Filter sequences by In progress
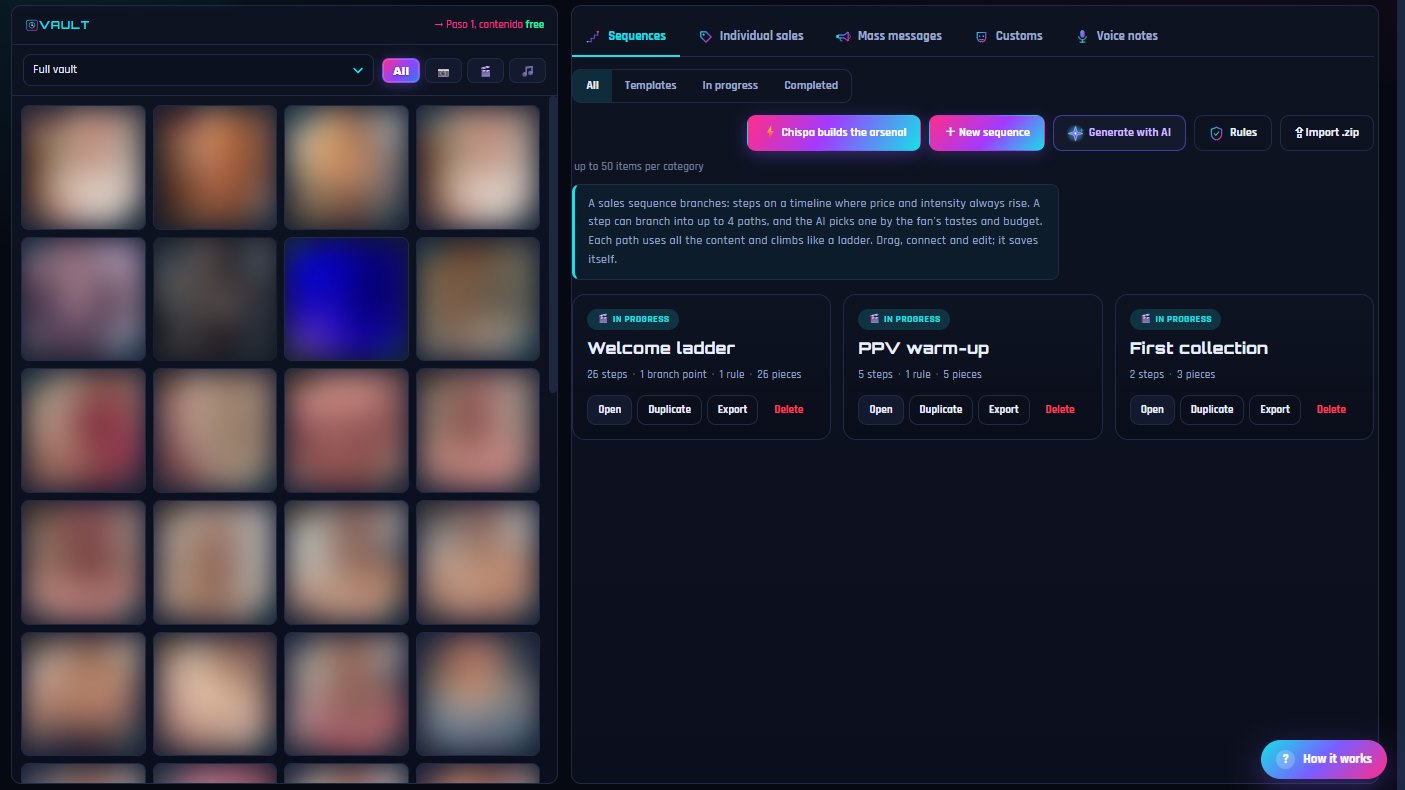The image size is (1405, 790). tap(730, 86)
